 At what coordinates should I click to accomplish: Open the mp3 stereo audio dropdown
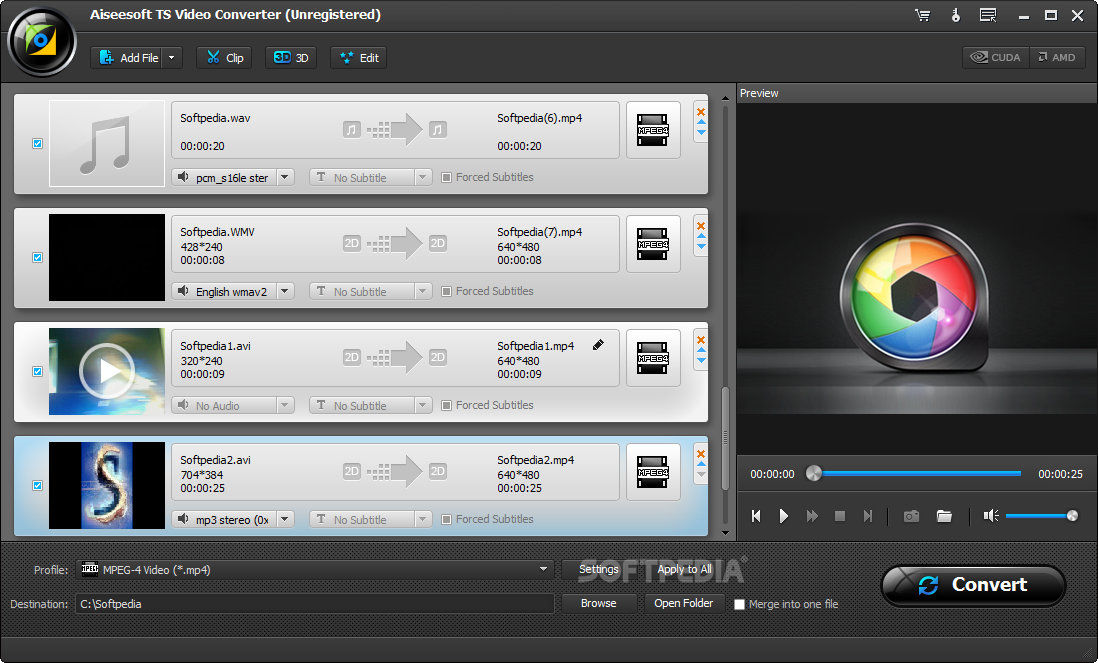click(x=284, y=520)
